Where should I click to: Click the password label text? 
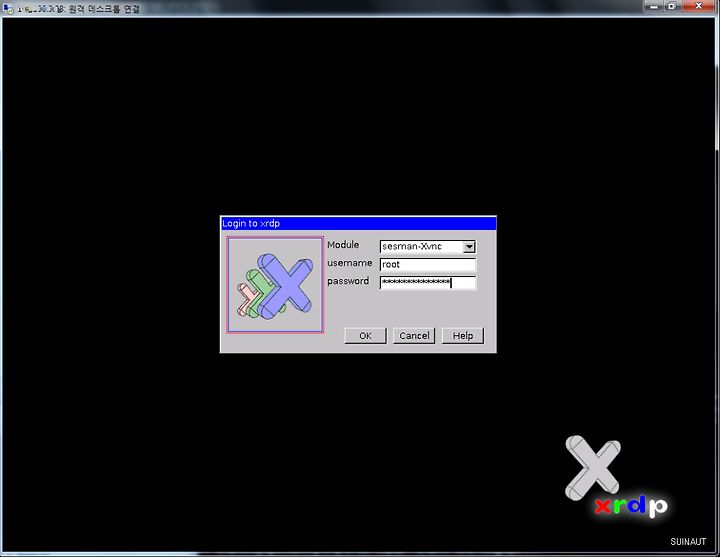click(348, 281)
